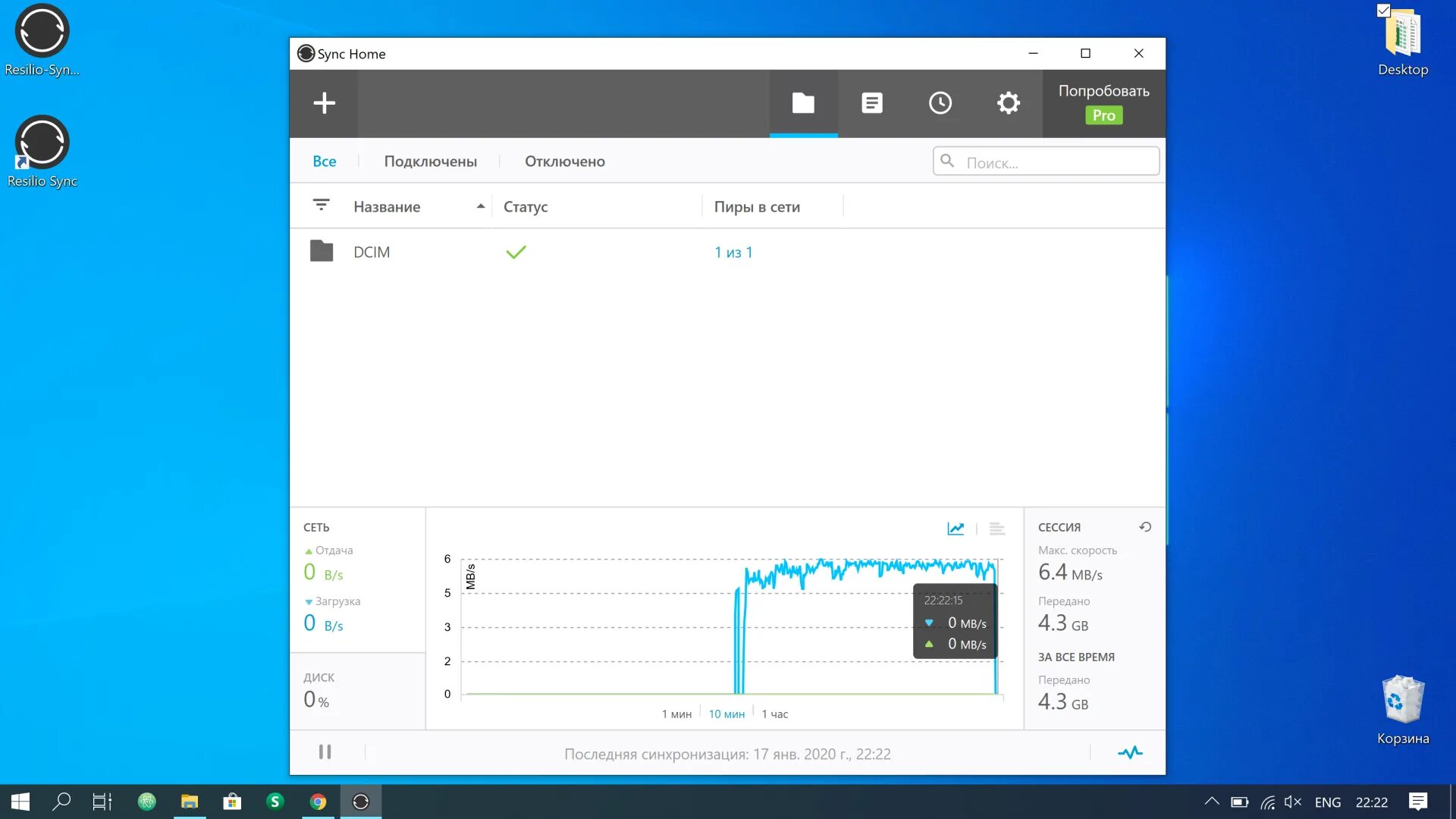
Task: Open the 1 из 1 peers link
Action: point(733,253)
